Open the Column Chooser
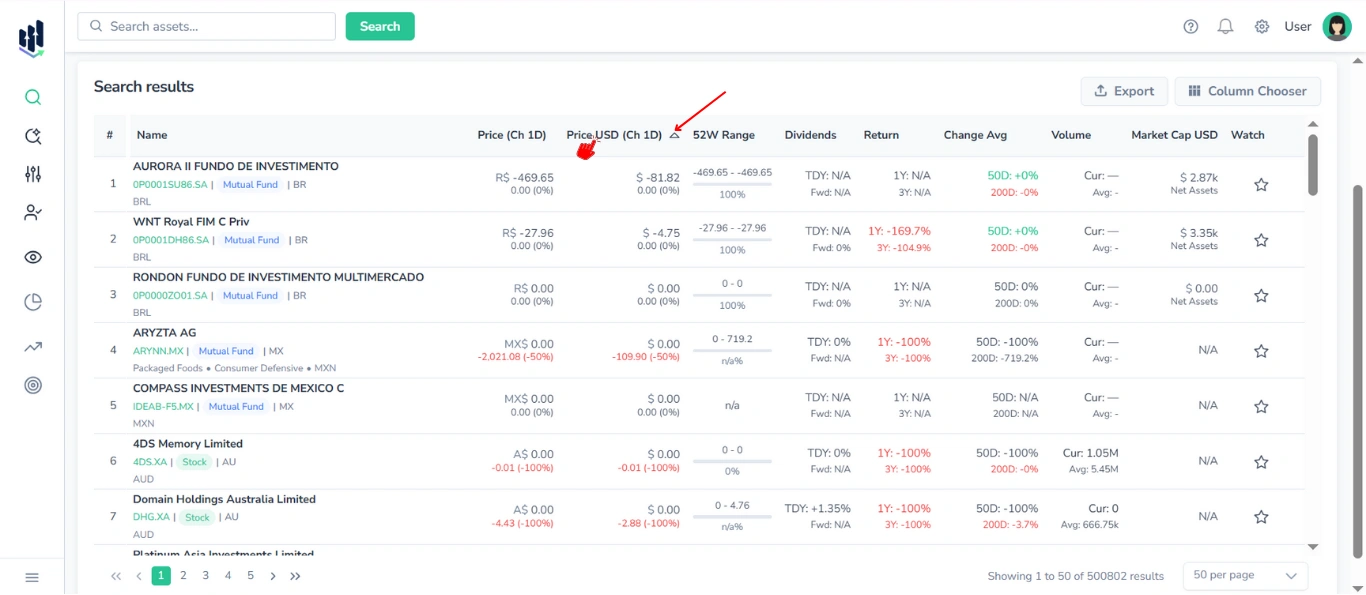Screen dimensions: 1366x595 [1247, 91]
